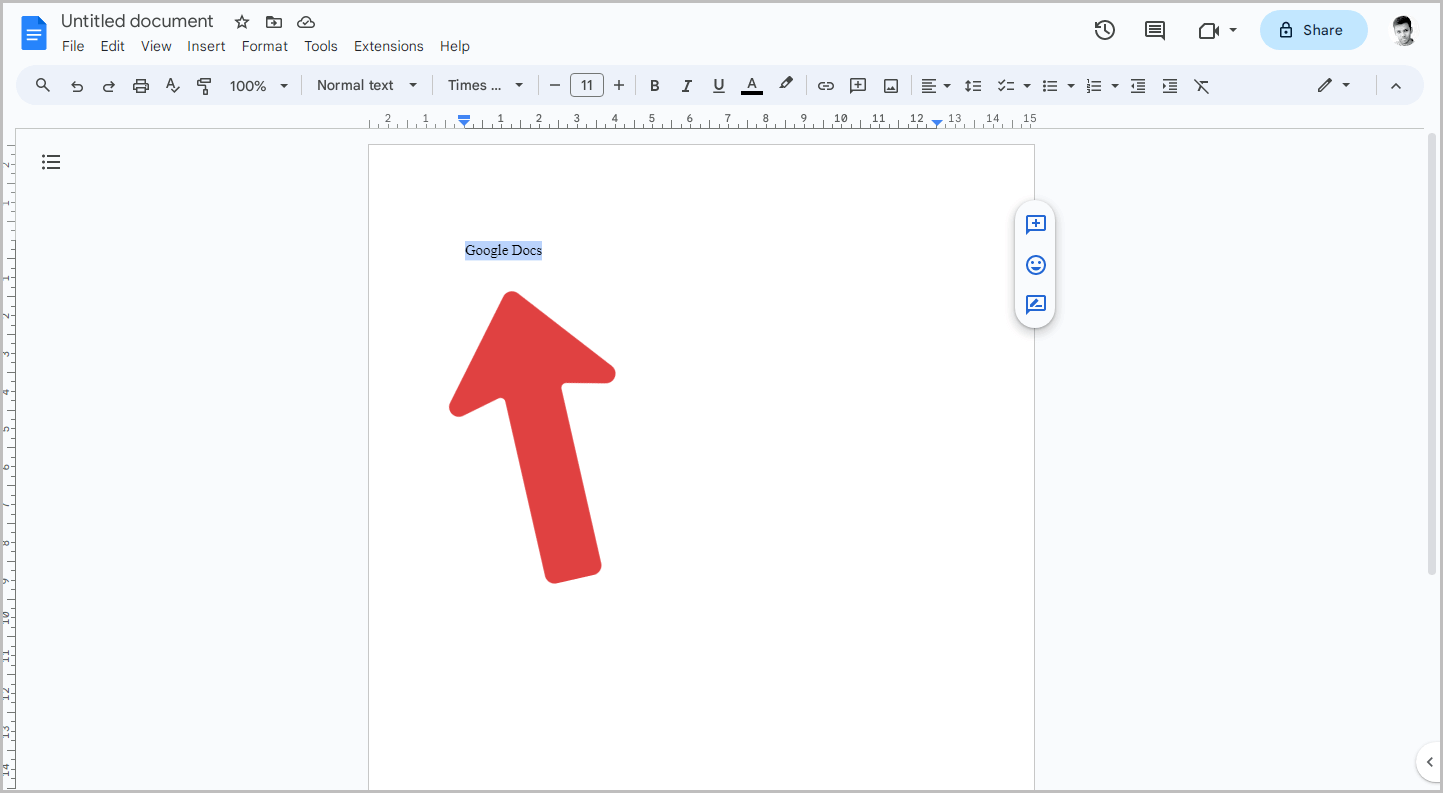
Task: Show document outline
Action: point(51,162)
